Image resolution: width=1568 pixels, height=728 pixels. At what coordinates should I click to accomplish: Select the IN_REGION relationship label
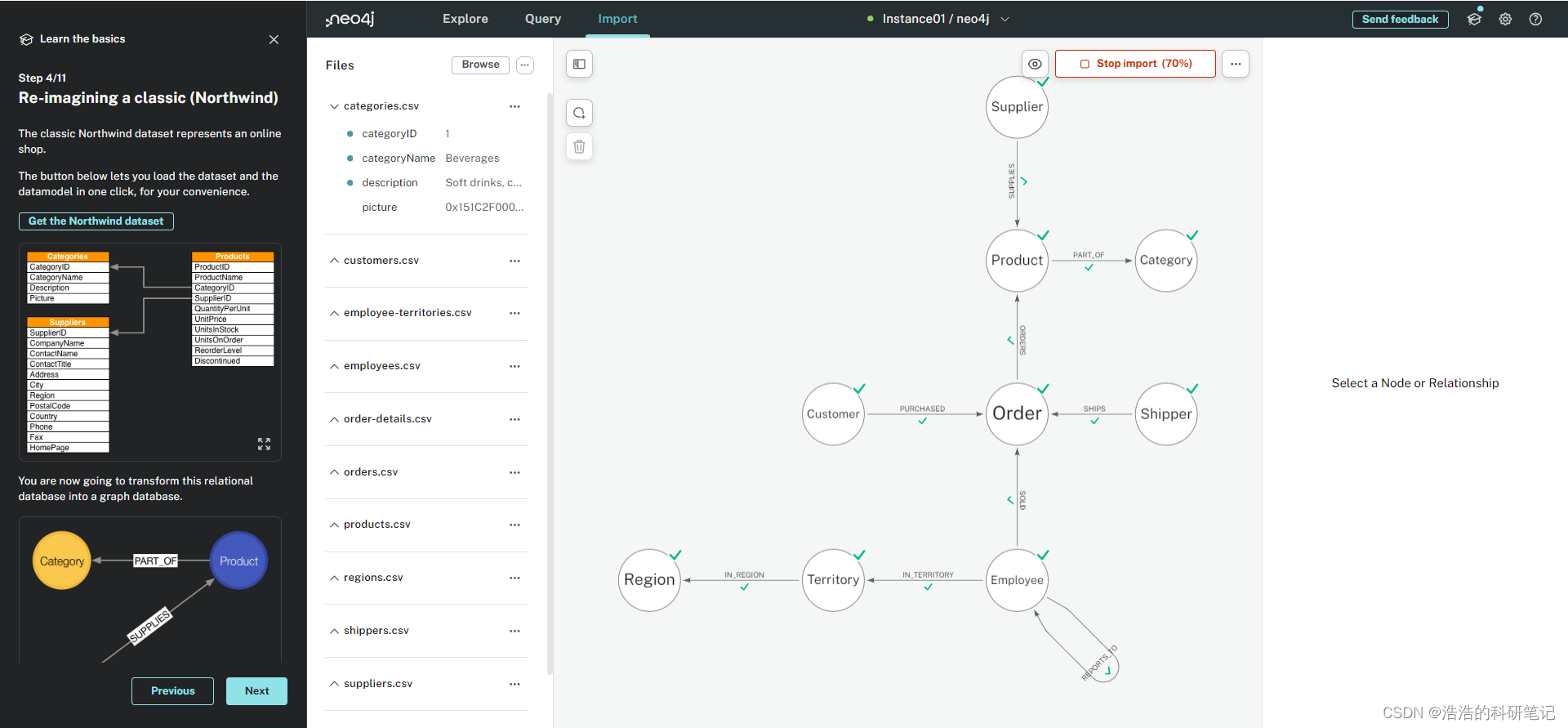tap(744, 574)
